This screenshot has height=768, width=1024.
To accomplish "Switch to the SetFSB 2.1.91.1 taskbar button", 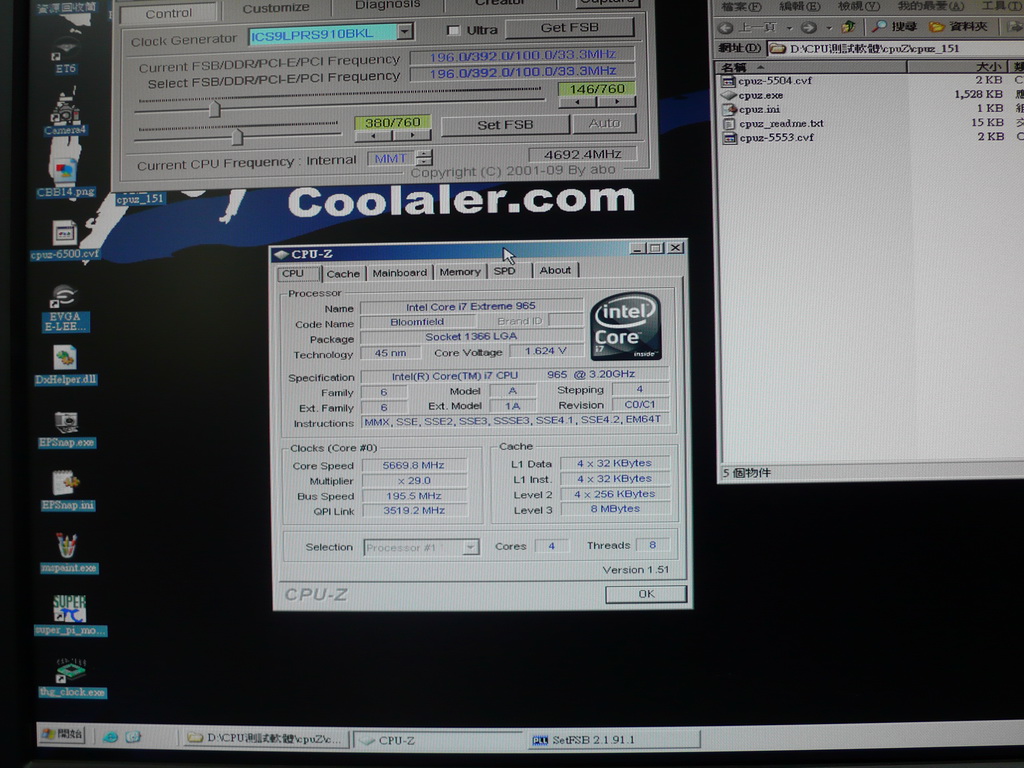I will coord(613,740).
